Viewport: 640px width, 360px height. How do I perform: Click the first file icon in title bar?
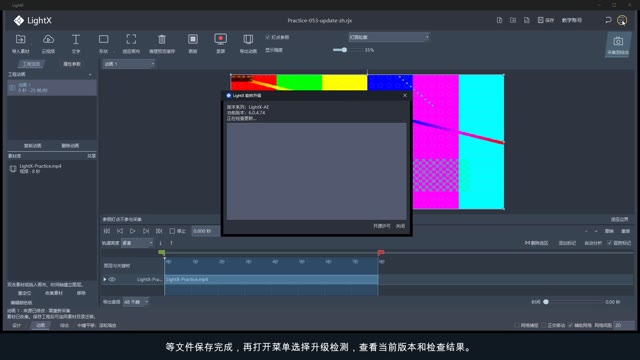(x=499, y=20)
